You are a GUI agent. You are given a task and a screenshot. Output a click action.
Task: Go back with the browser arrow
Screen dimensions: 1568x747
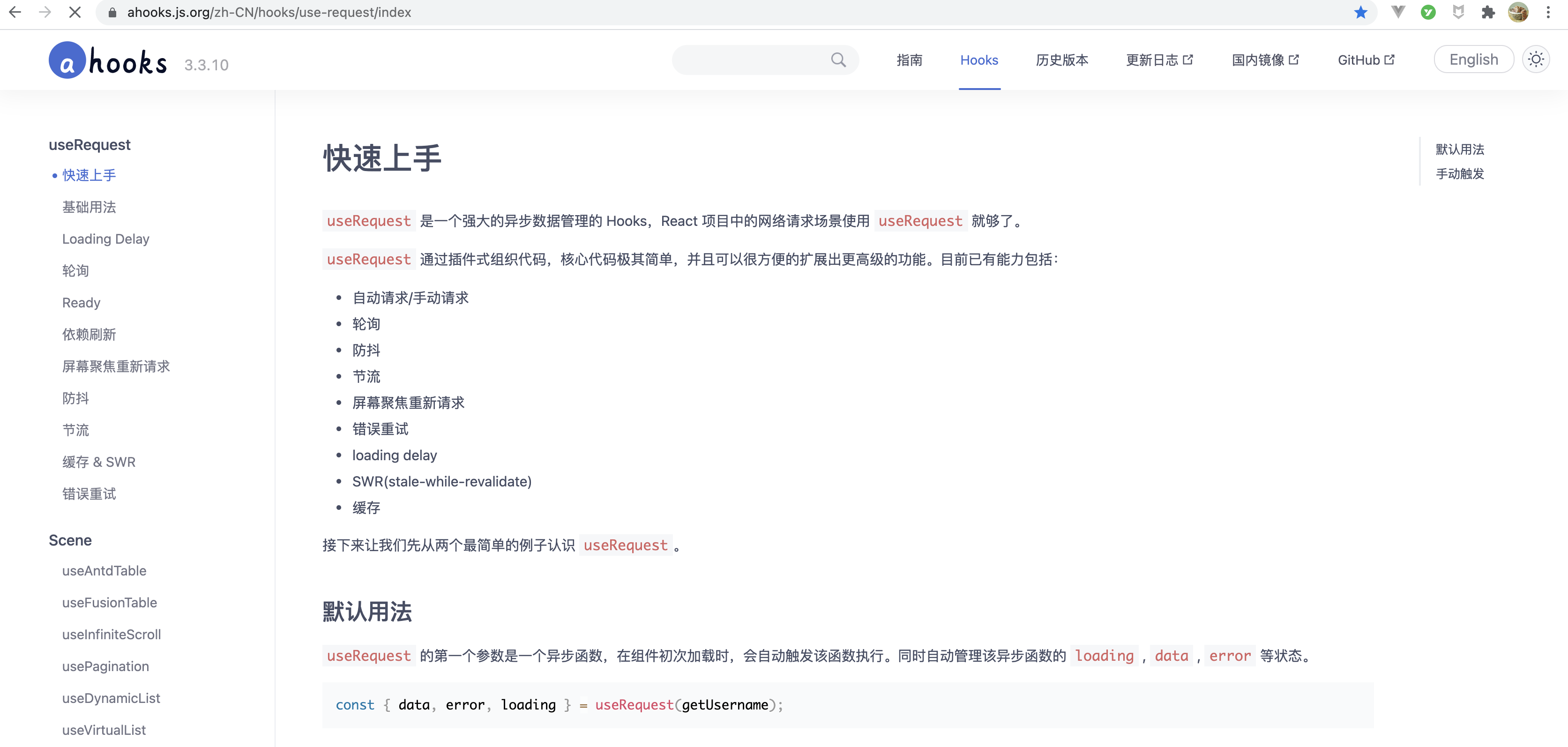[16, 12]
